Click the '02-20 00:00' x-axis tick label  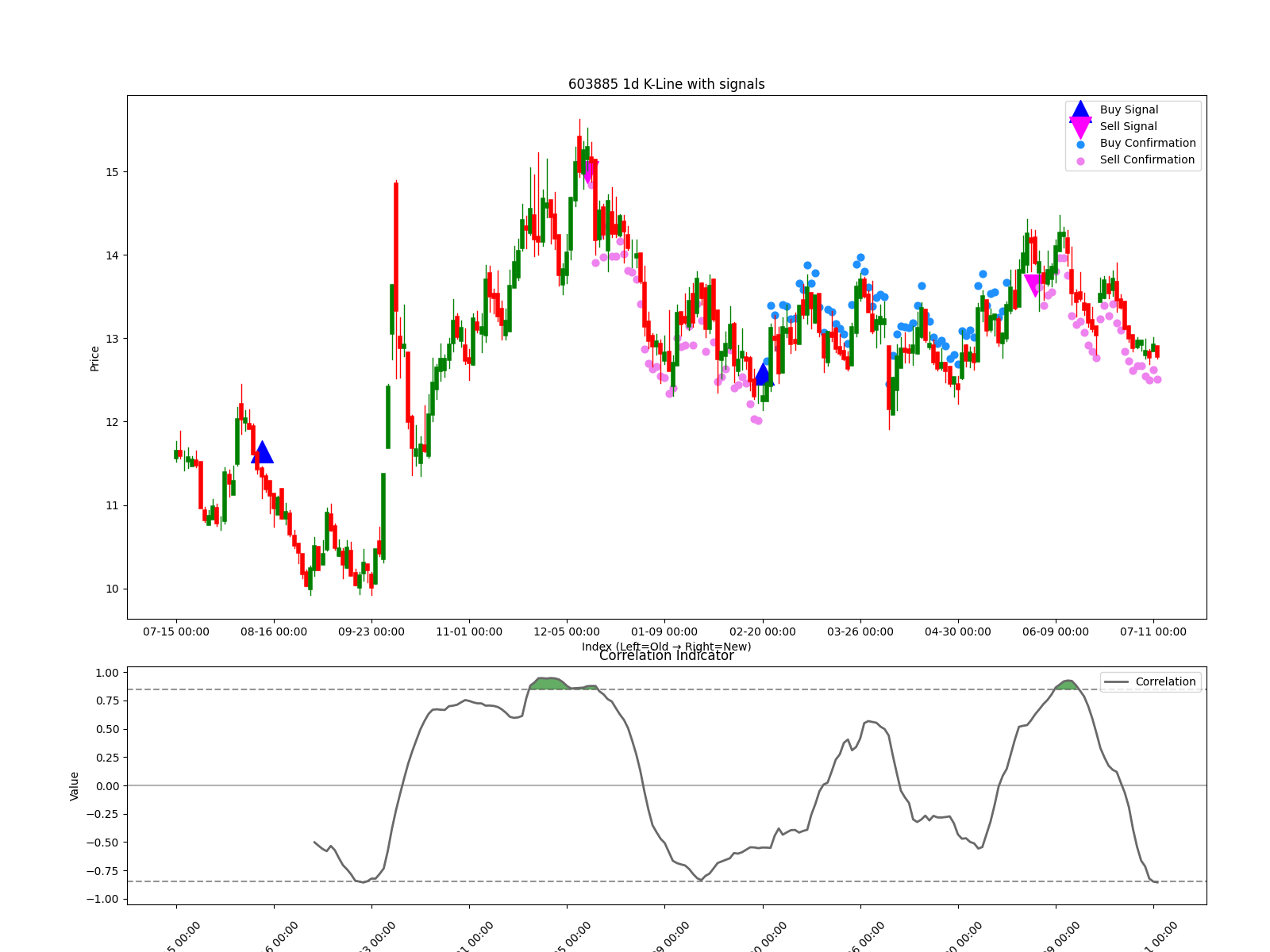click(763, 632)
